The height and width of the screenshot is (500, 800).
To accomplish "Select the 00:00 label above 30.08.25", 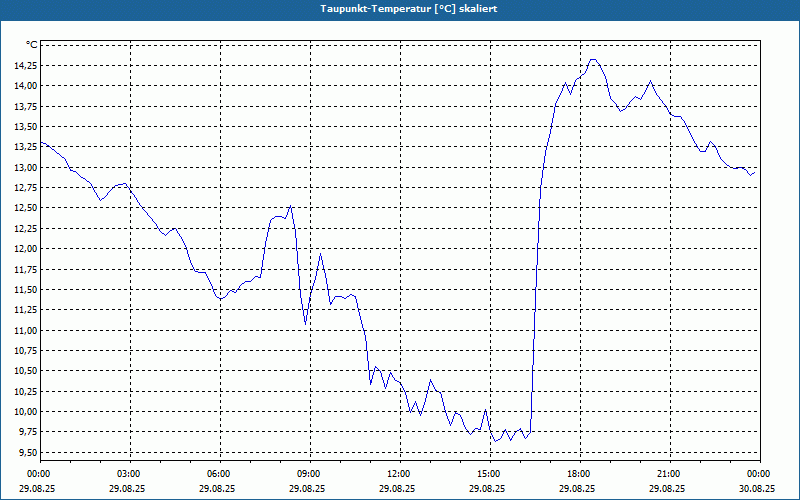I will pyautogui.click(x=760, y=474).
